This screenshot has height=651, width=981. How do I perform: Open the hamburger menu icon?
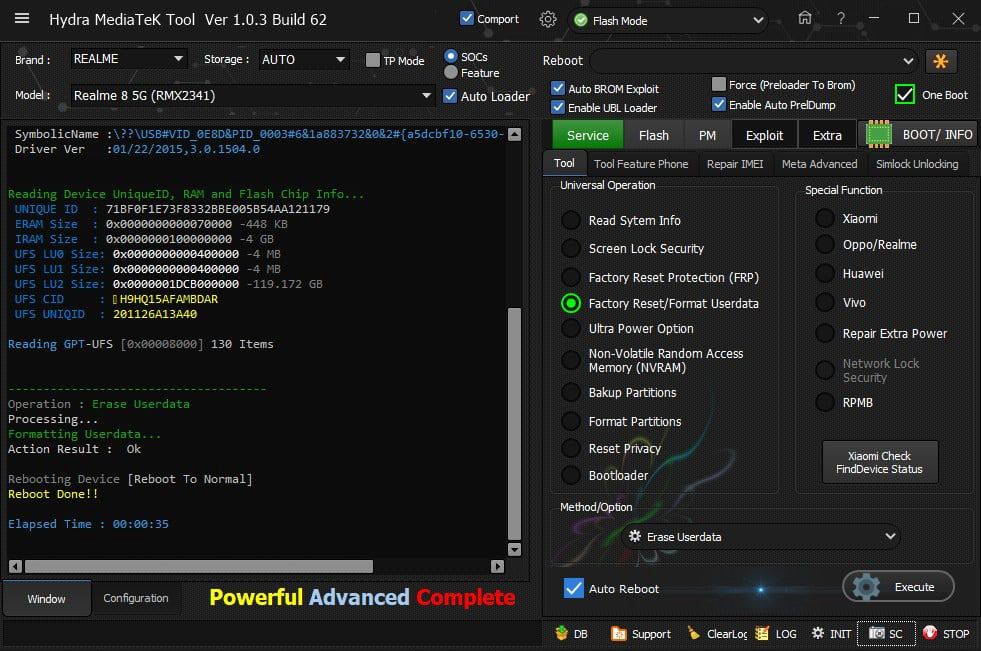22,19
